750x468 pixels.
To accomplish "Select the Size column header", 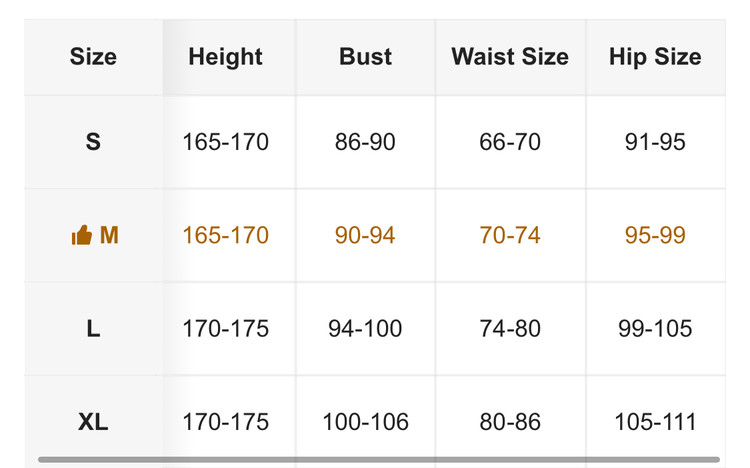I will point(93,56).
